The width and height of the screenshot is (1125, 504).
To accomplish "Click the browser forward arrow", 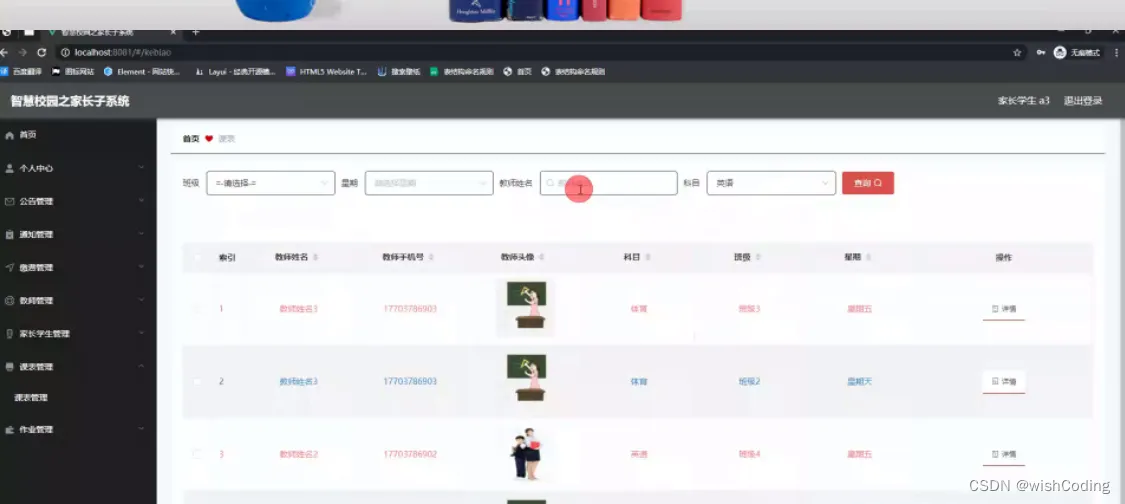I will coord(22,52).
